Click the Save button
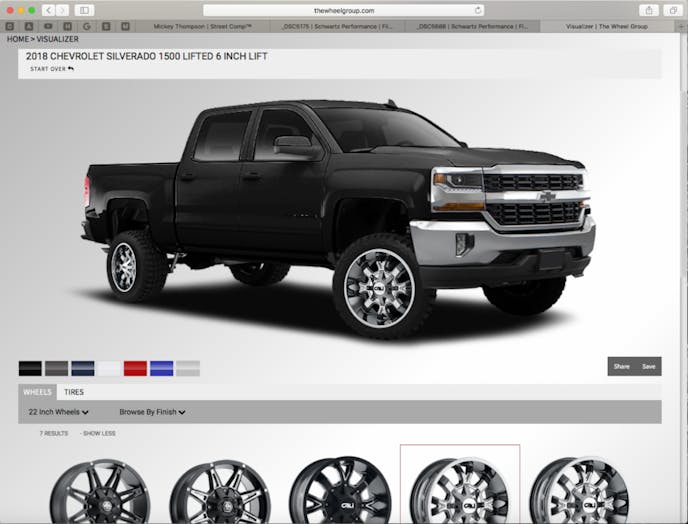688x524 pixels. (648, 366)
